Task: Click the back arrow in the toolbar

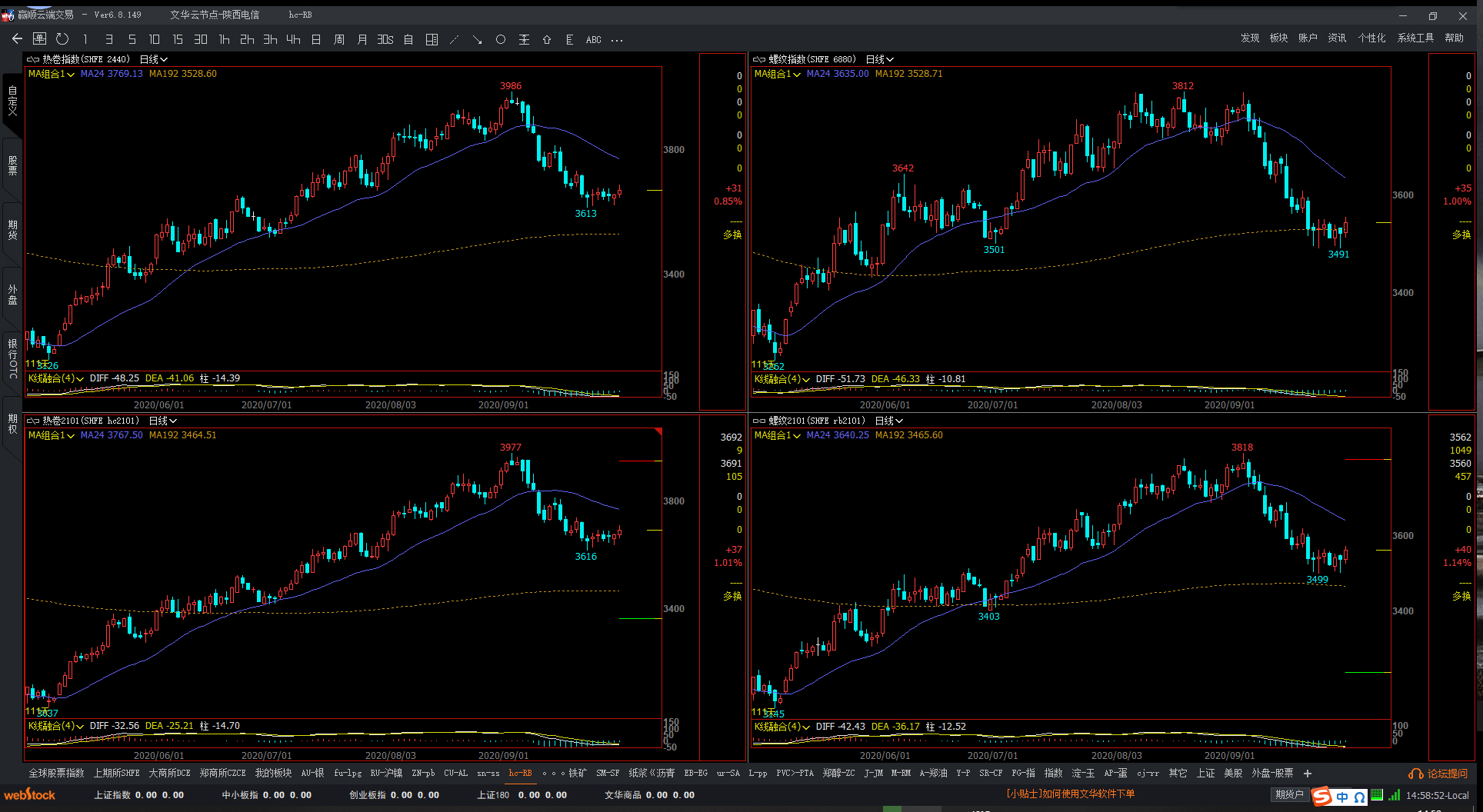Action: coord(17,39)
